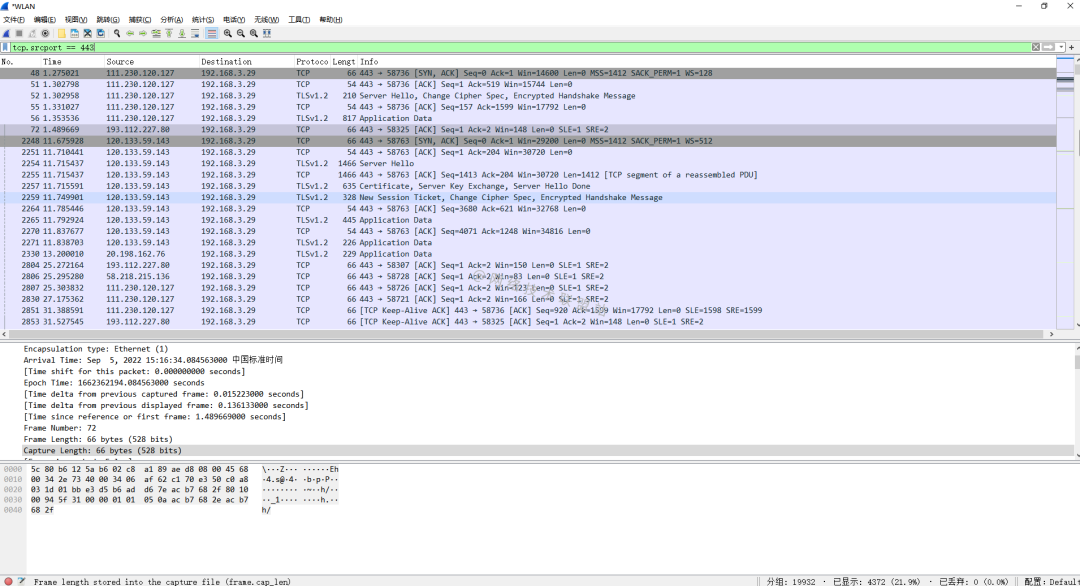Open the expert information status icon

(x=8, y=582)
